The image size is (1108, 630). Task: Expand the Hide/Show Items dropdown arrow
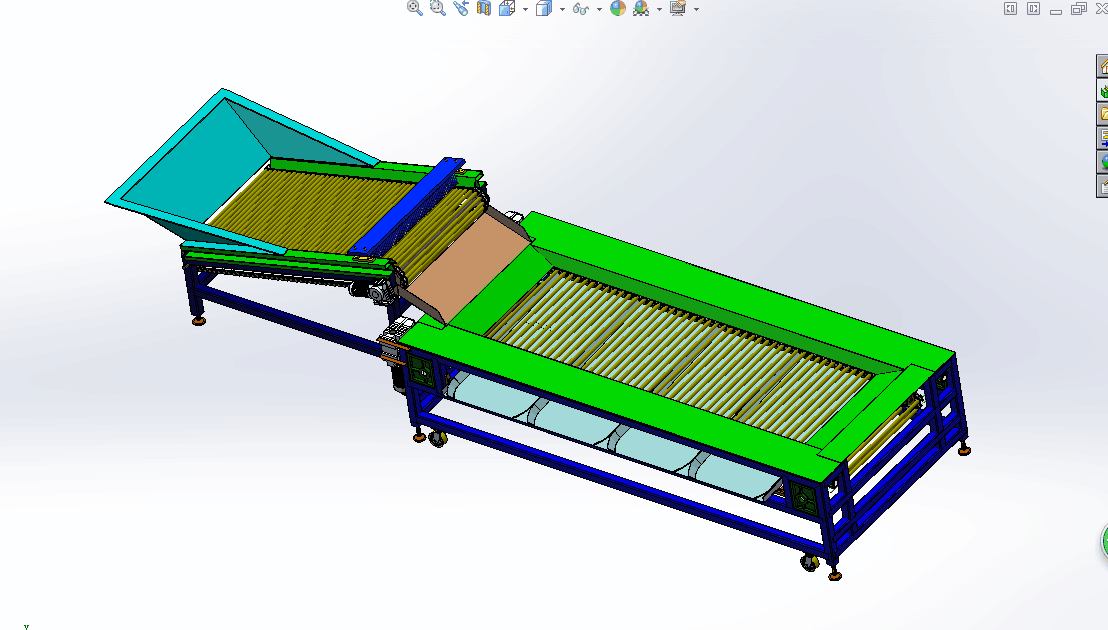pos(599,9)
